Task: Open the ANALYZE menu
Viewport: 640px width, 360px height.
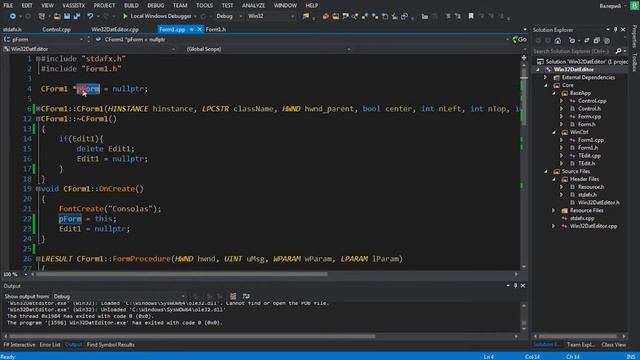Action: click(253, 5)
